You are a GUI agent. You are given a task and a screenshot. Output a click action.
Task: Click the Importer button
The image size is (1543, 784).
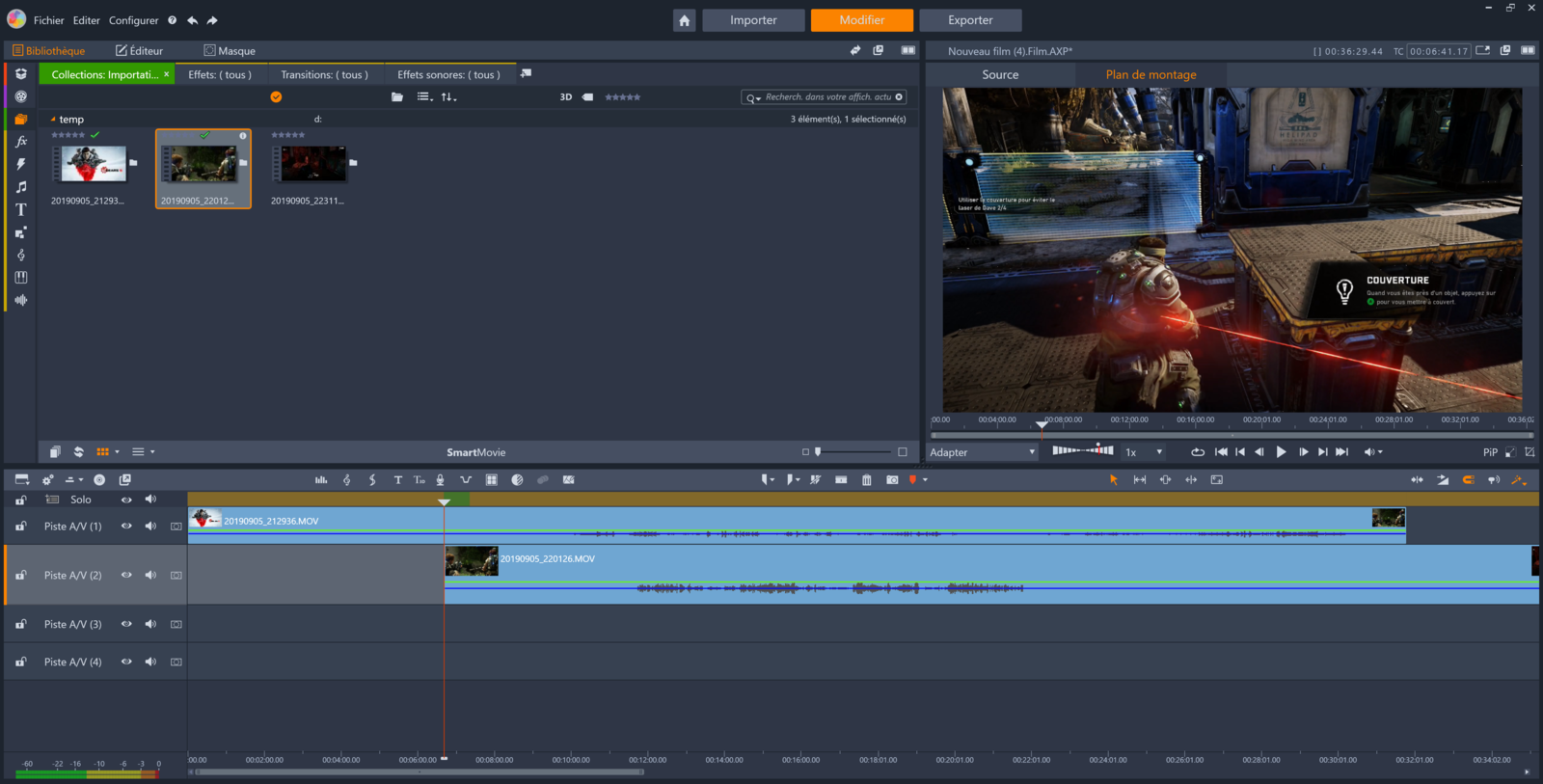point(753,20)
